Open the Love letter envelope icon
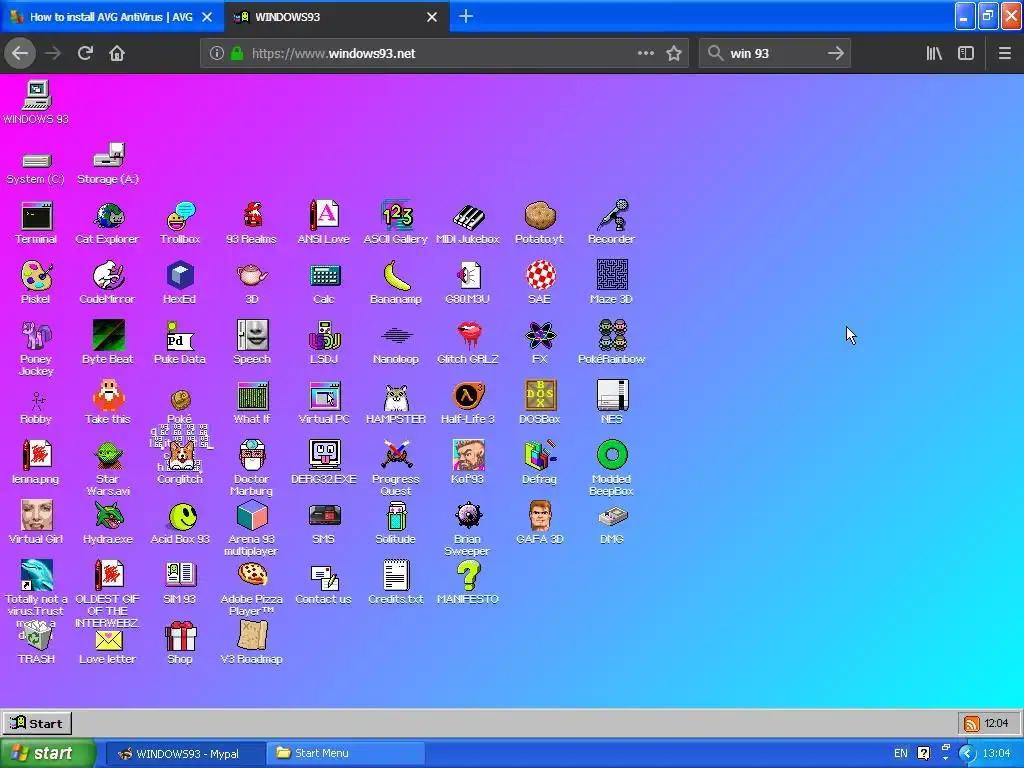This screenshot has height=768, width=1024. point(108,647)
